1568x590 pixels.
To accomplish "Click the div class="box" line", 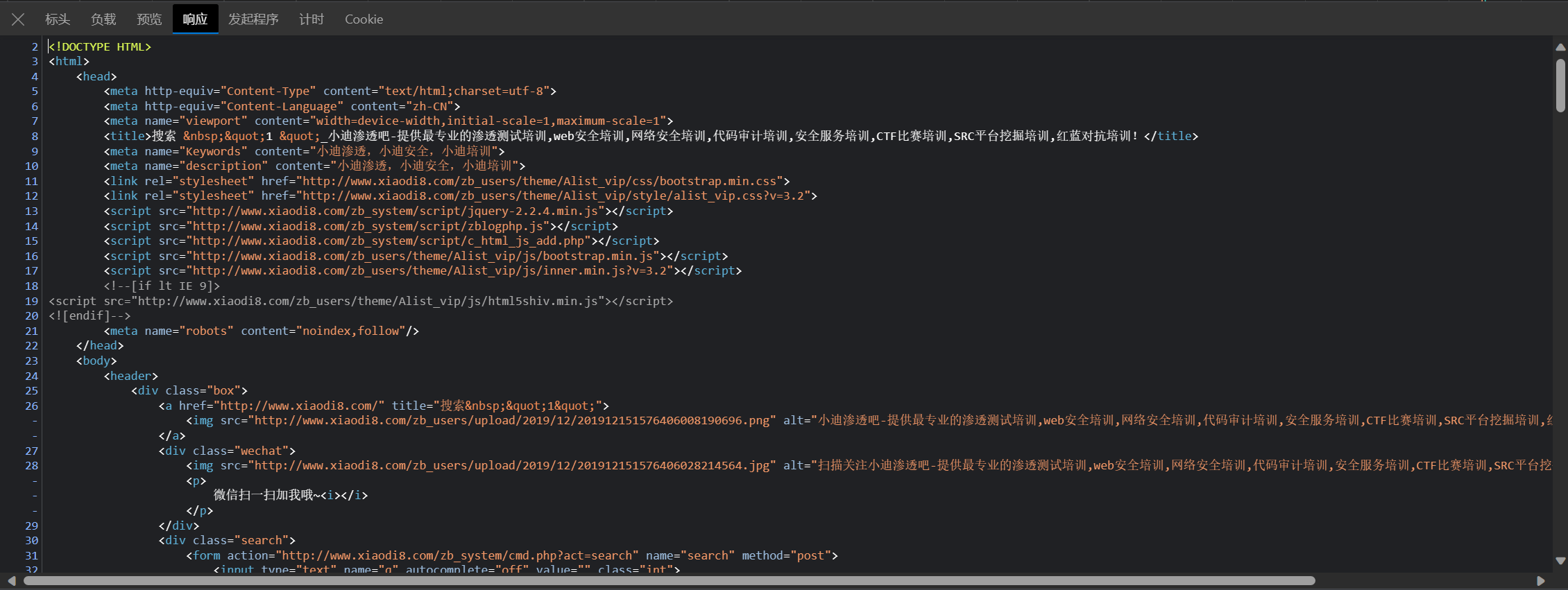I will tap(189, 390).
